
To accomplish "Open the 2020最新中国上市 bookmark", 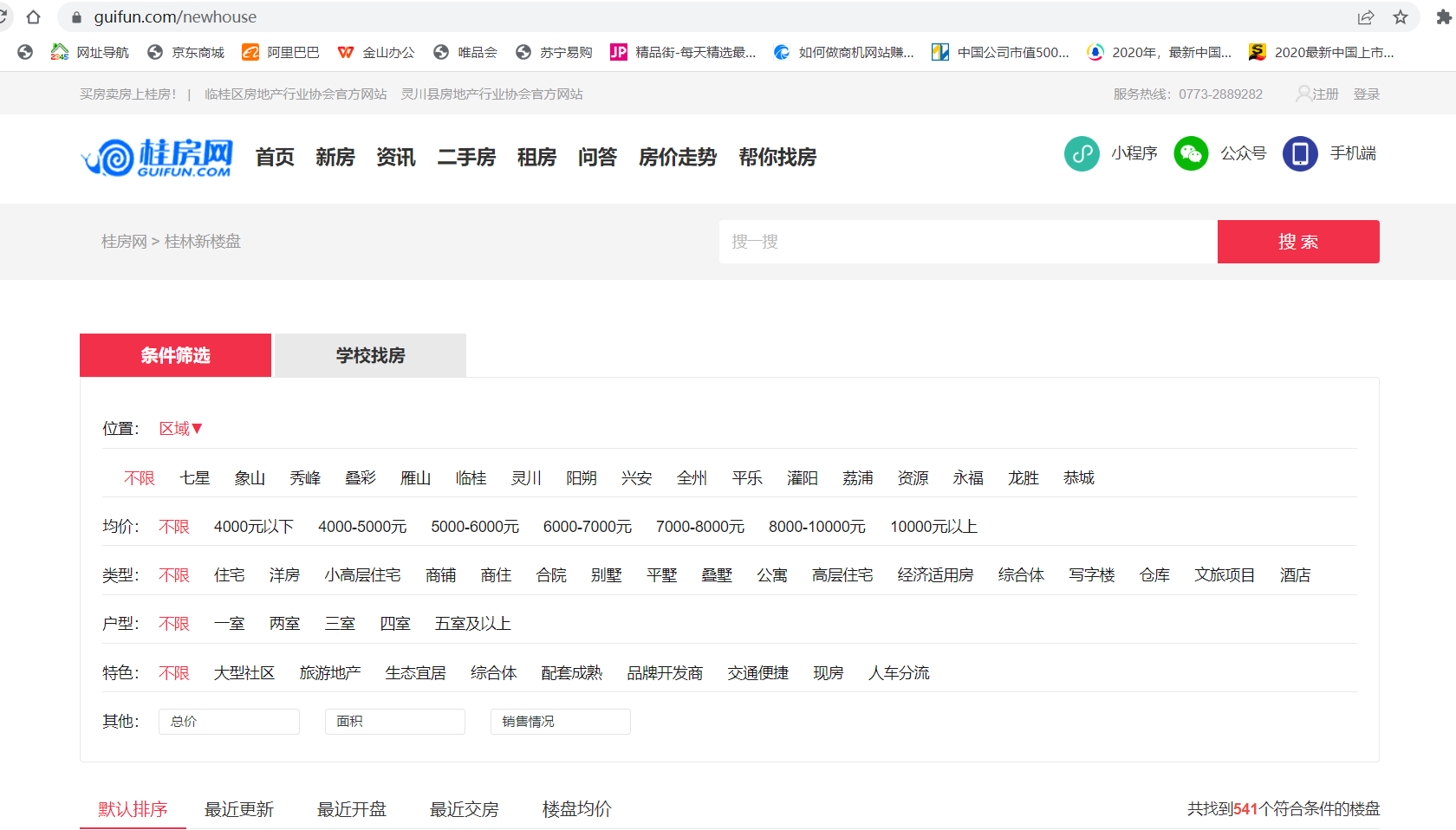I will pyautogui.click(x=1322, y=53).
